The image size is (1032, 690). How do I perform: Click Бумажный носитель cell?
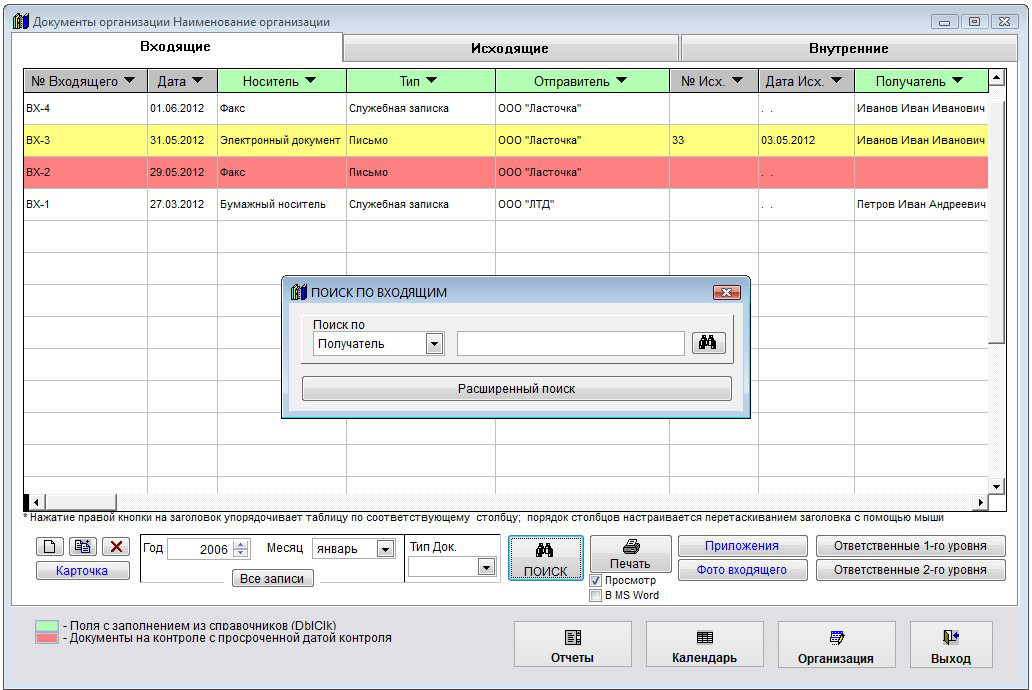pyautogui.click(x=282, y=204)
